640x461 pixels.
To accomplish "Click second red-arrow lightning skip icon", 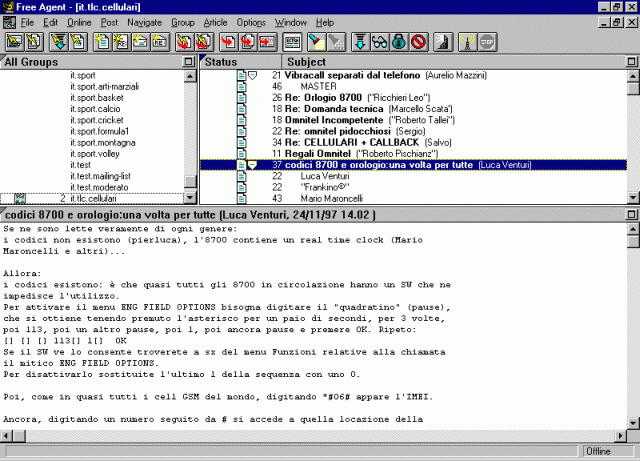I will (x=203, y=42).
